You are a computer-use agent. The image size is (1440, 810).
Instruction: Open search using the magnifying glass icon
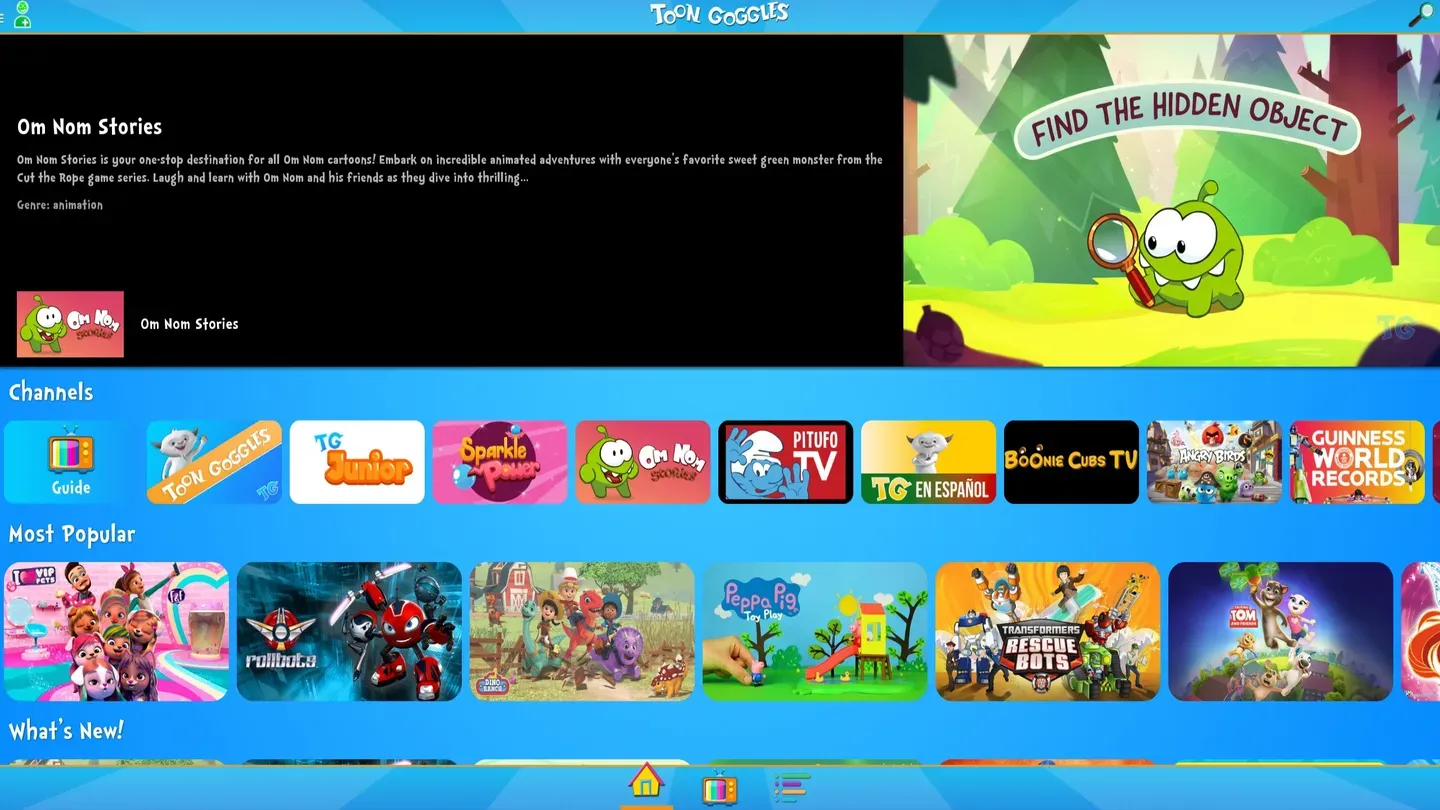click(x=1421, y=14)
